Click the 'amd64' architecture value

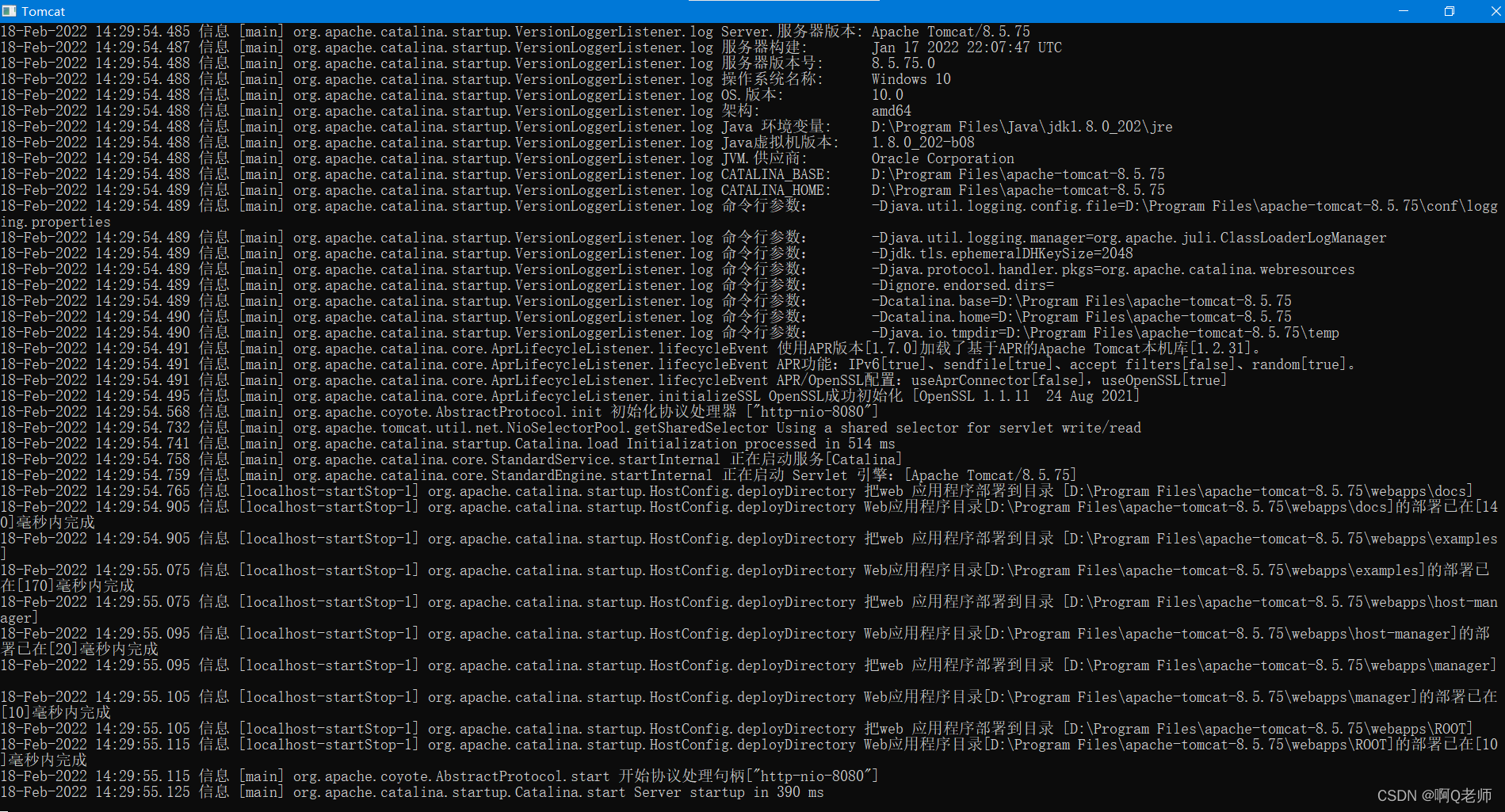pyautogui.click(x=892, y=111)
